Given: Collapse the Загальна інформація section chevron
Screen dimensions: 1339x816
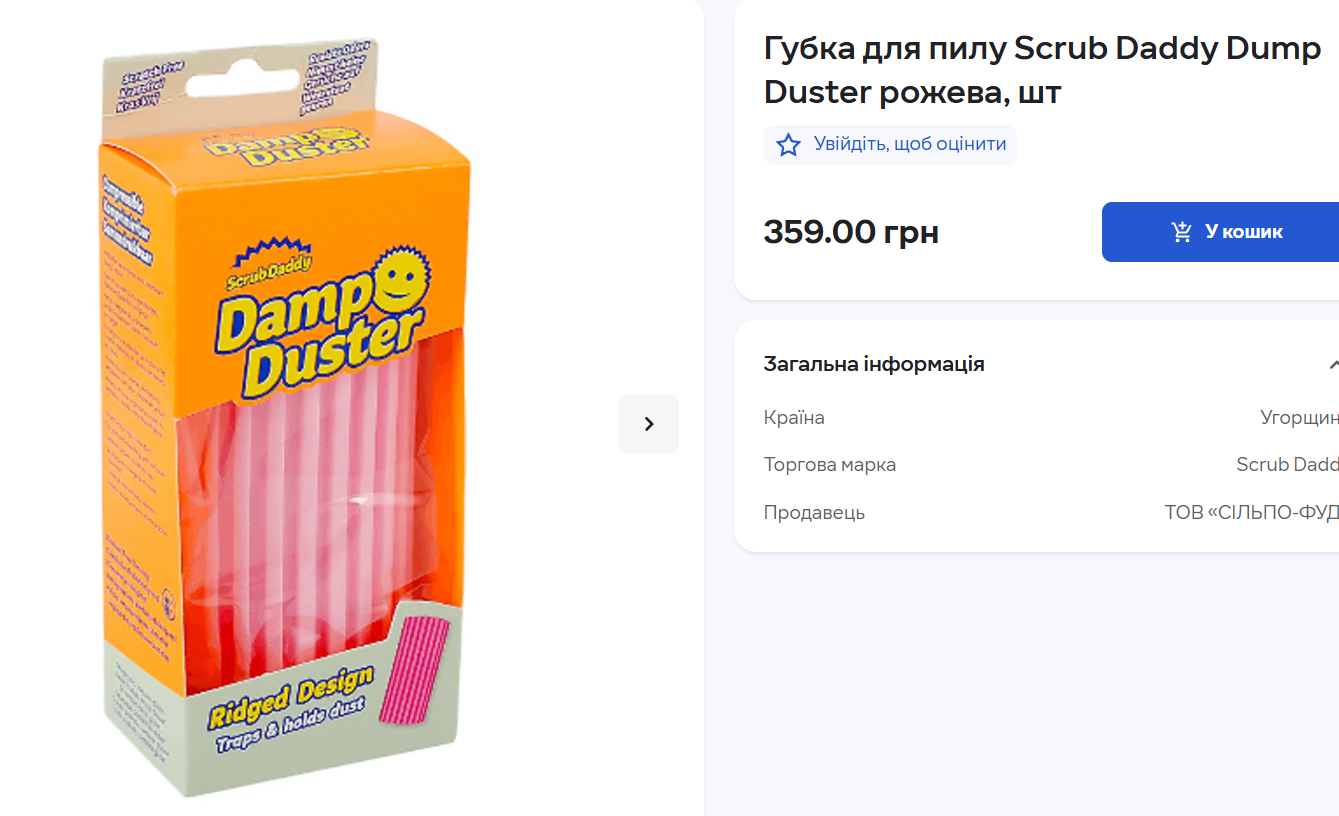Looking at the screenshot, I should point(1332,364).
